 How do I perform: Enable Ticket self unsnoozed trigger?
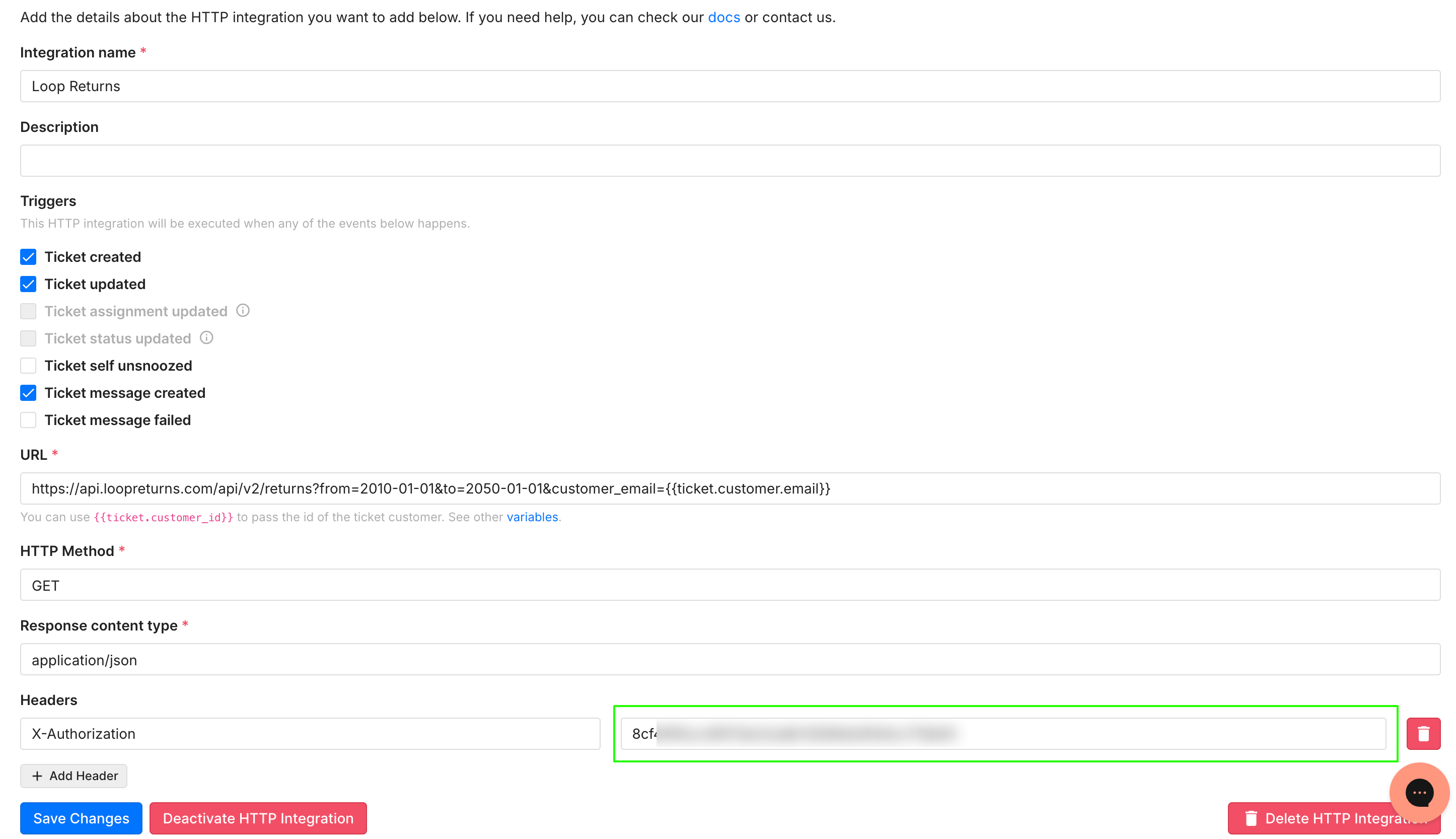(28, 365)
